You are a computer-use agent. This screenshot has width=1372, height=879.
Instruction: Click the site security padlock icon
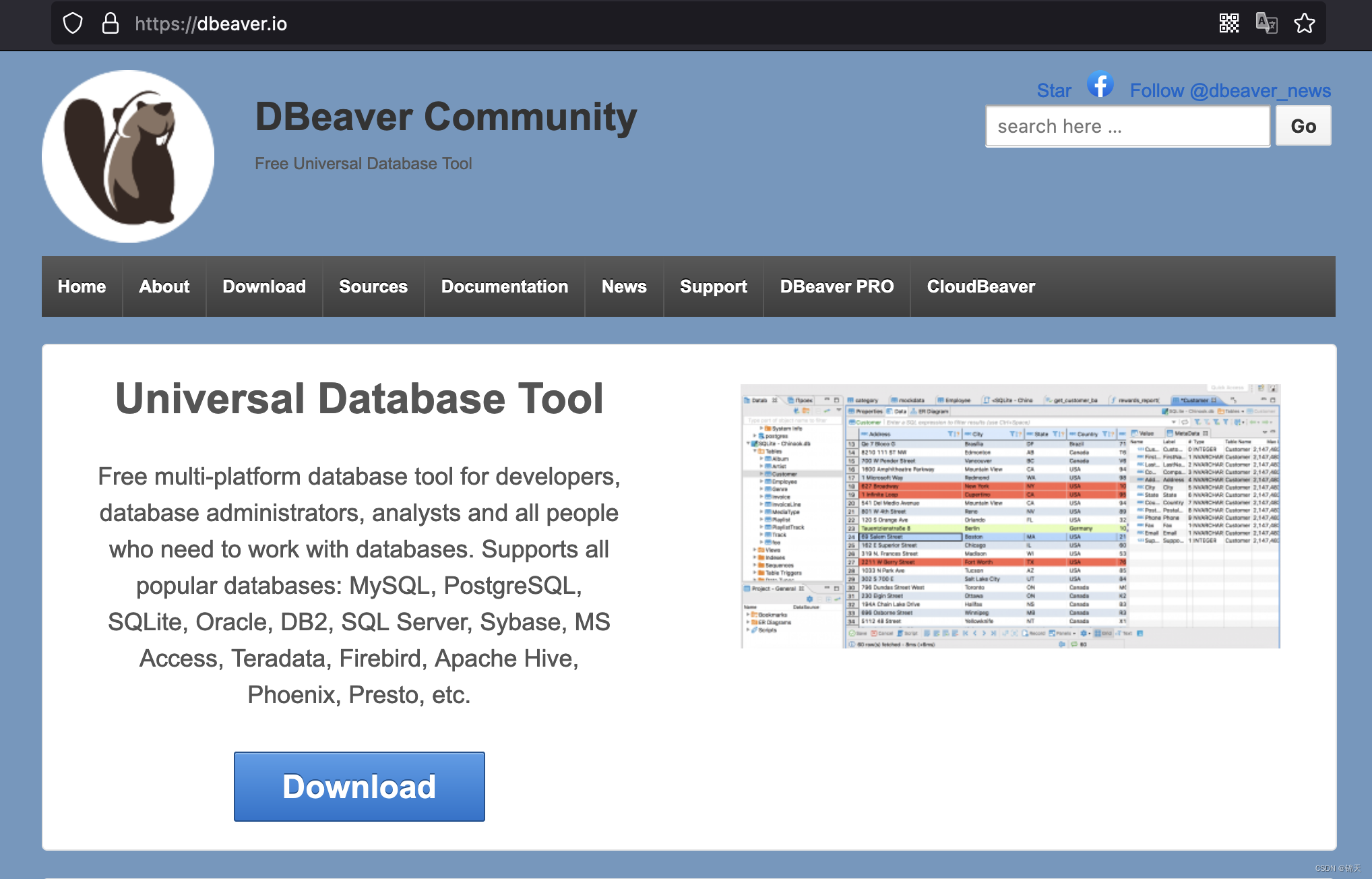111,24
